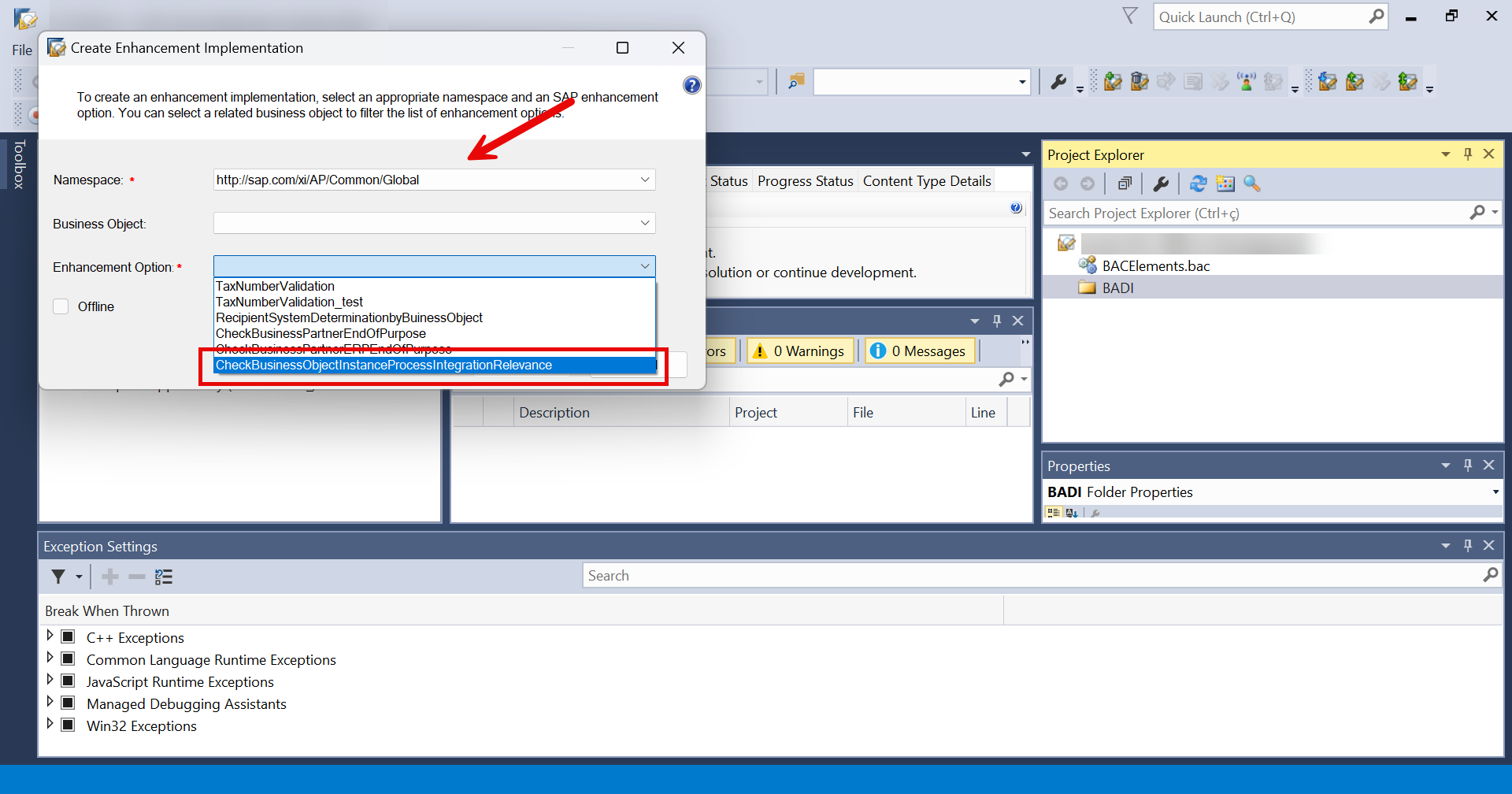Toggle JavaScript Runtime Exceptions checkbox
The image size is (1512, 794).
coord(68,681)
